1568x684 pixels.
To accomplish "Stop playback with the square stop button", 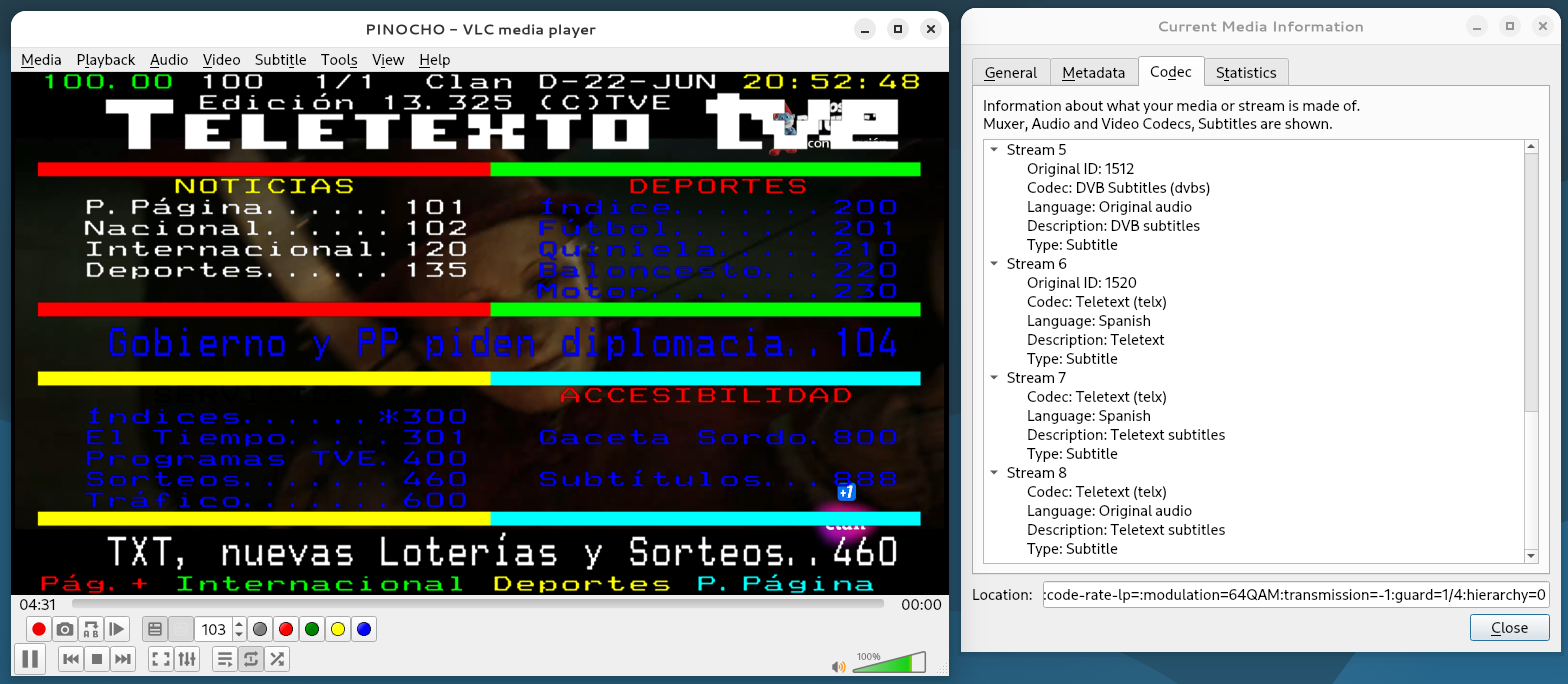I will [97, 658].
